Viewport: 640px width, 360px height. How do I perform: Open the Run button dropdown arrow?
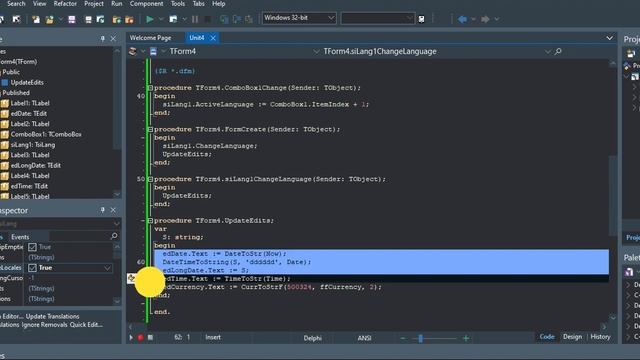[x=161, y=19]
